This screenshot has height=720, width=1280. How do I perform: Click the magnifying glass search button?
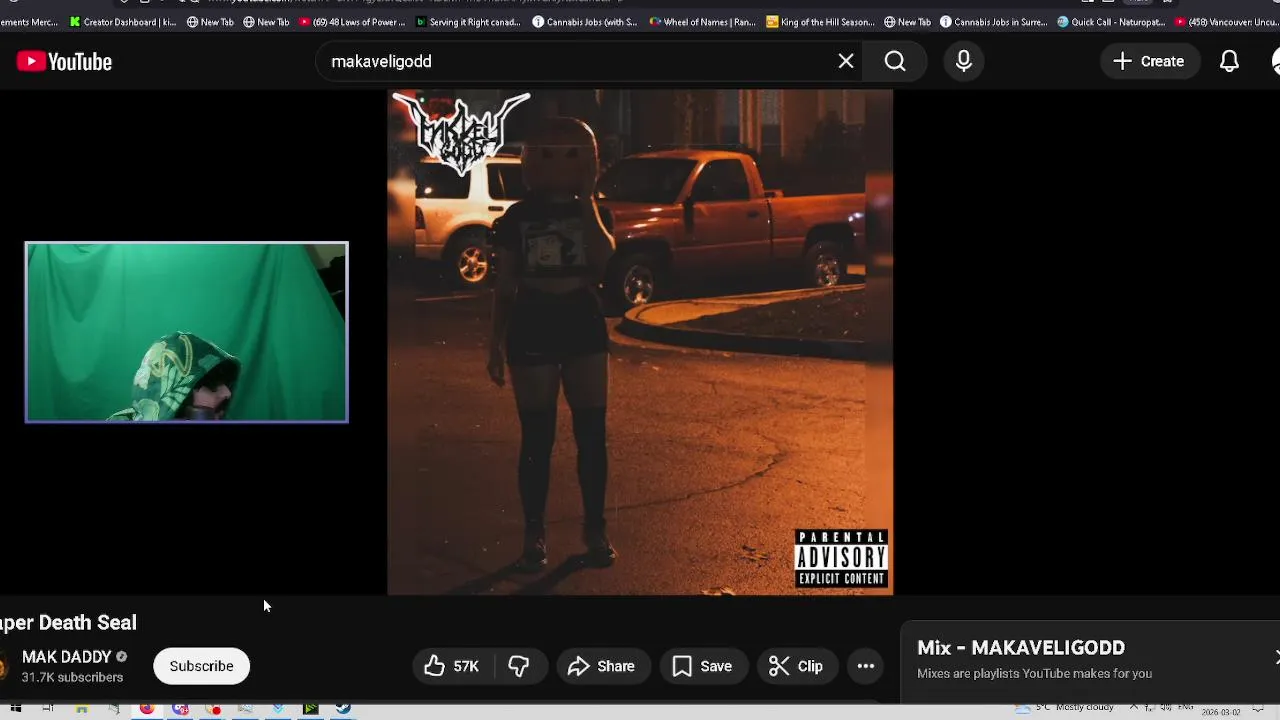(x=895, y=61)
